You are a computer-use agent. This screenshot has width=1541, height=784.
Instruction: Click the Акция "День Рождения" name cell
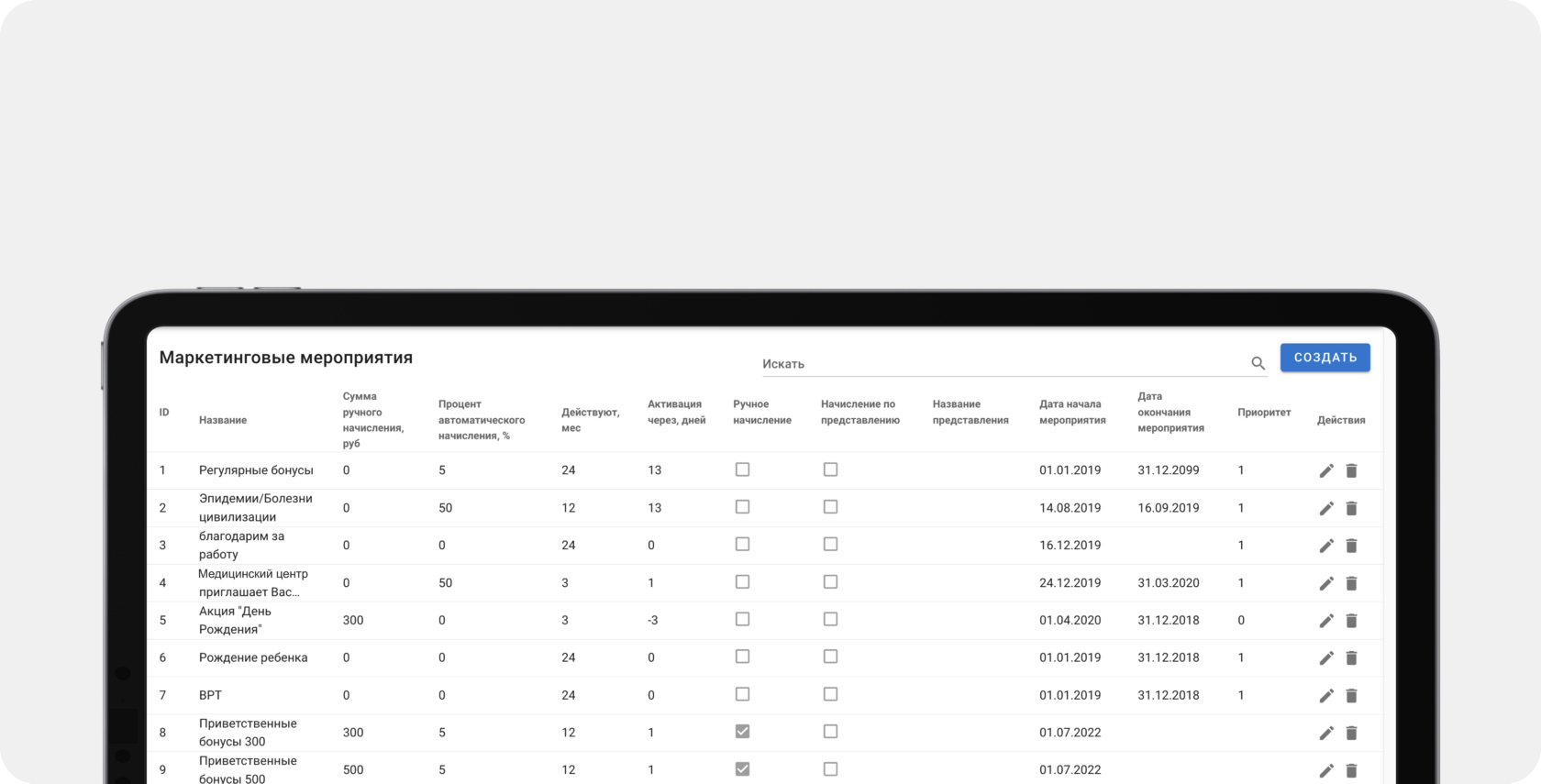(235, 621)
